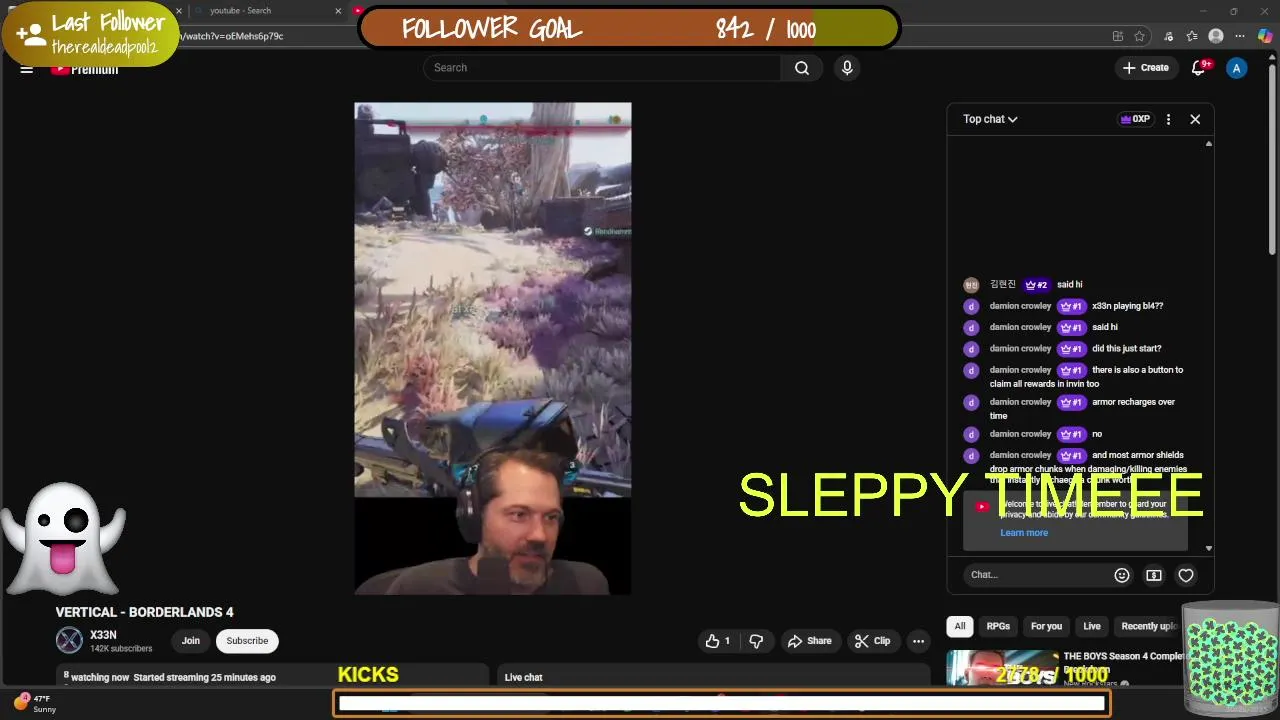Click 'x33n playing bl4??' chat message
Viewport: 1280px width, 720px height.
tap(1127, 306)
